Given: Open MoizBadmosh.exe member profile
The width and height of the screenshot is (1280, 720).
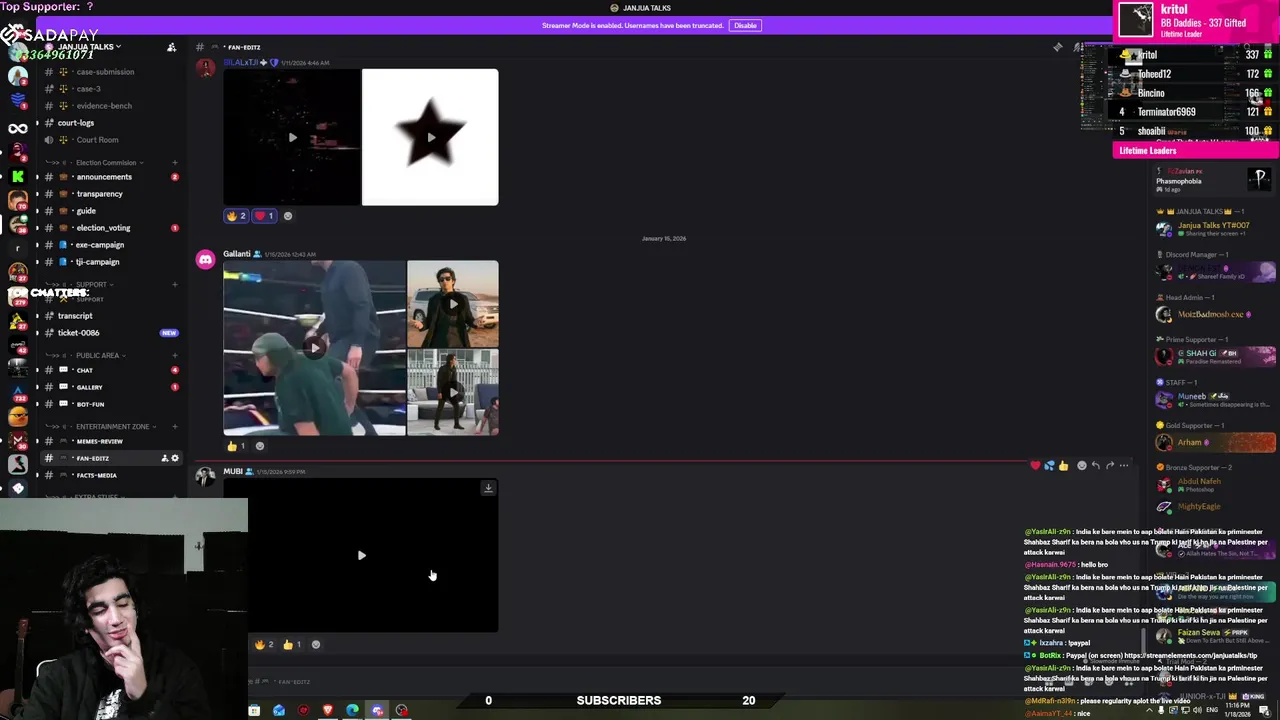Looking at the screenshot, I should point(1215,314).
